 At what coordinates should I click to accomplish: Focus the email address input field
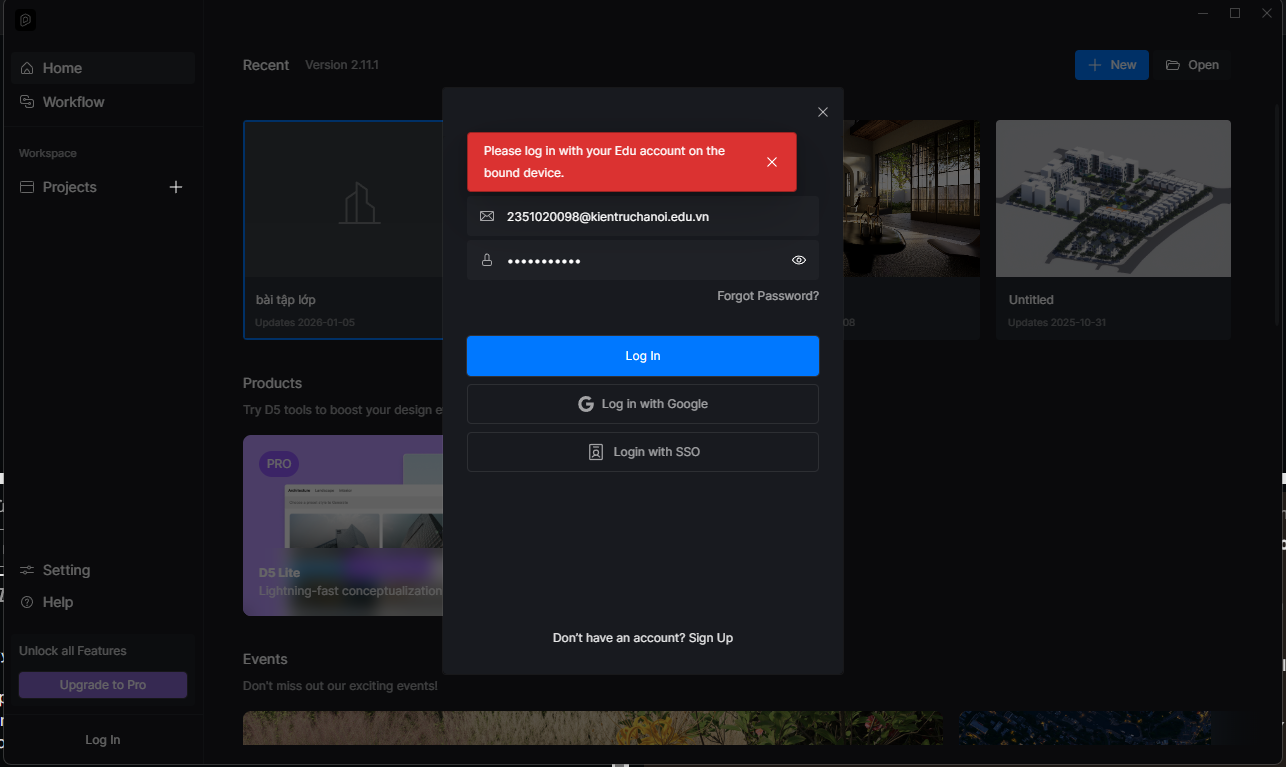(650, 216)
